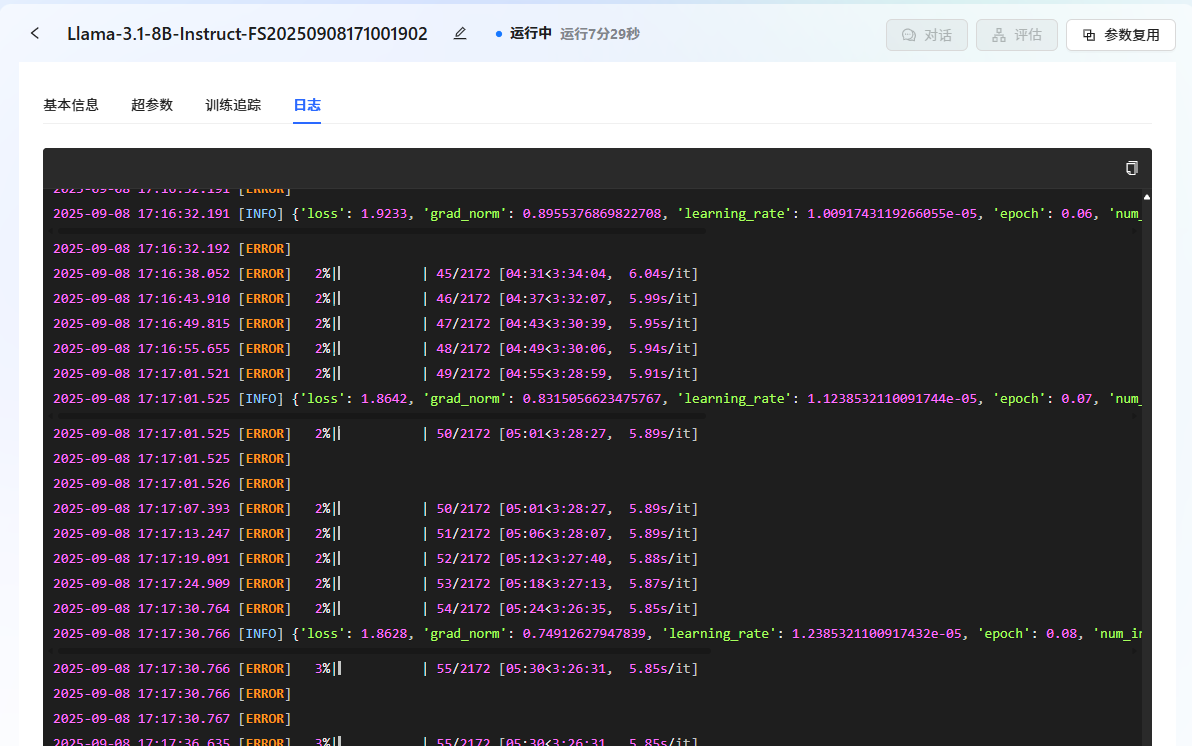
Task: Open the 对话 chat button
Action: (926, 35)
